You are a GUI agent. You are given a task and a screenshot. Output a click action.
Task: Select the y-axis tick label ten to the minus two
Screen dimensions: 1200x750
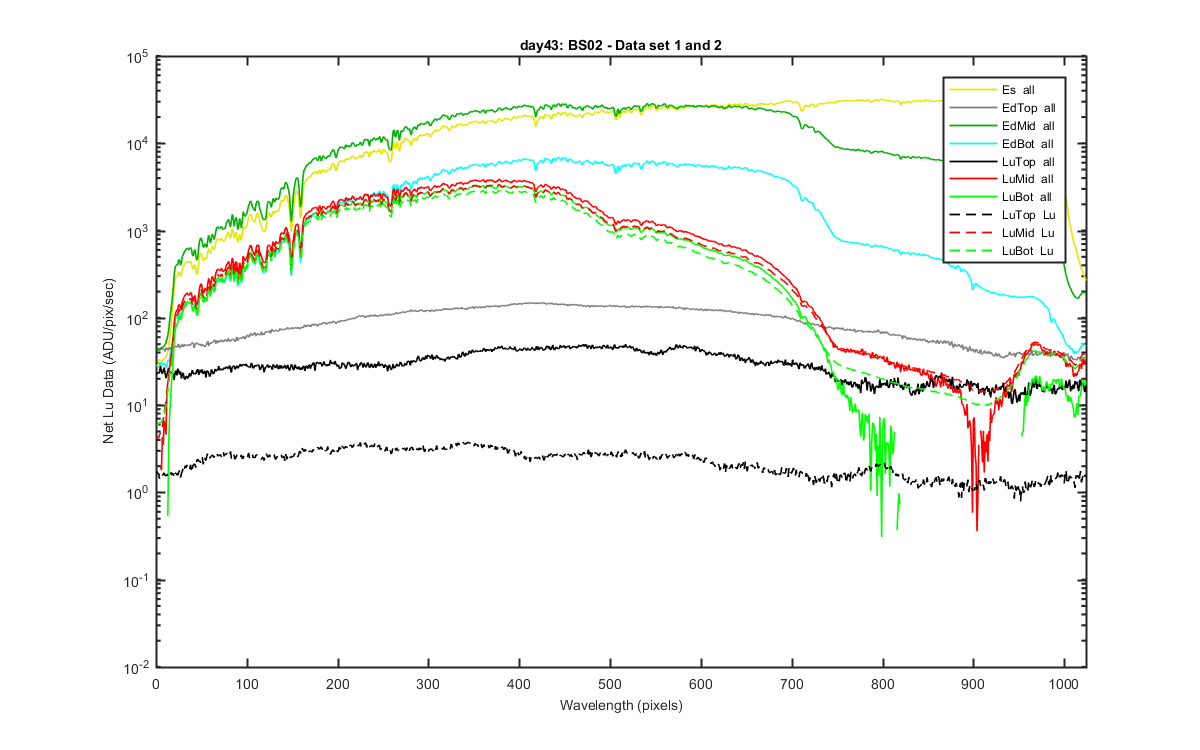[137, 666]
